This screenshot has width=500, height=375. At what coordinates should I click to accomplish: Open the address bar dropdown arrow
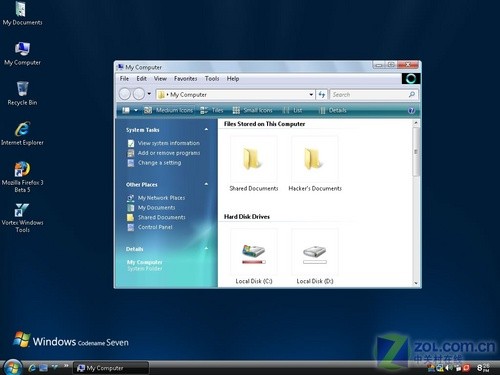pyautogui.click(x=311, y=95)
